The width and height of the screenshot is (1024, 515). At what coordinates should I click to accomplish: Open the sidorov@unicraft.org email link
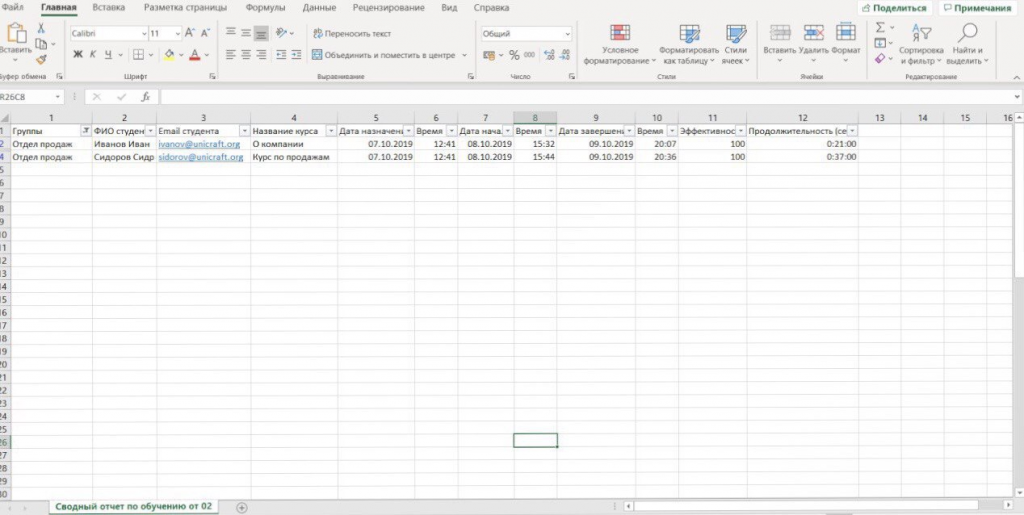pos(201,157)
